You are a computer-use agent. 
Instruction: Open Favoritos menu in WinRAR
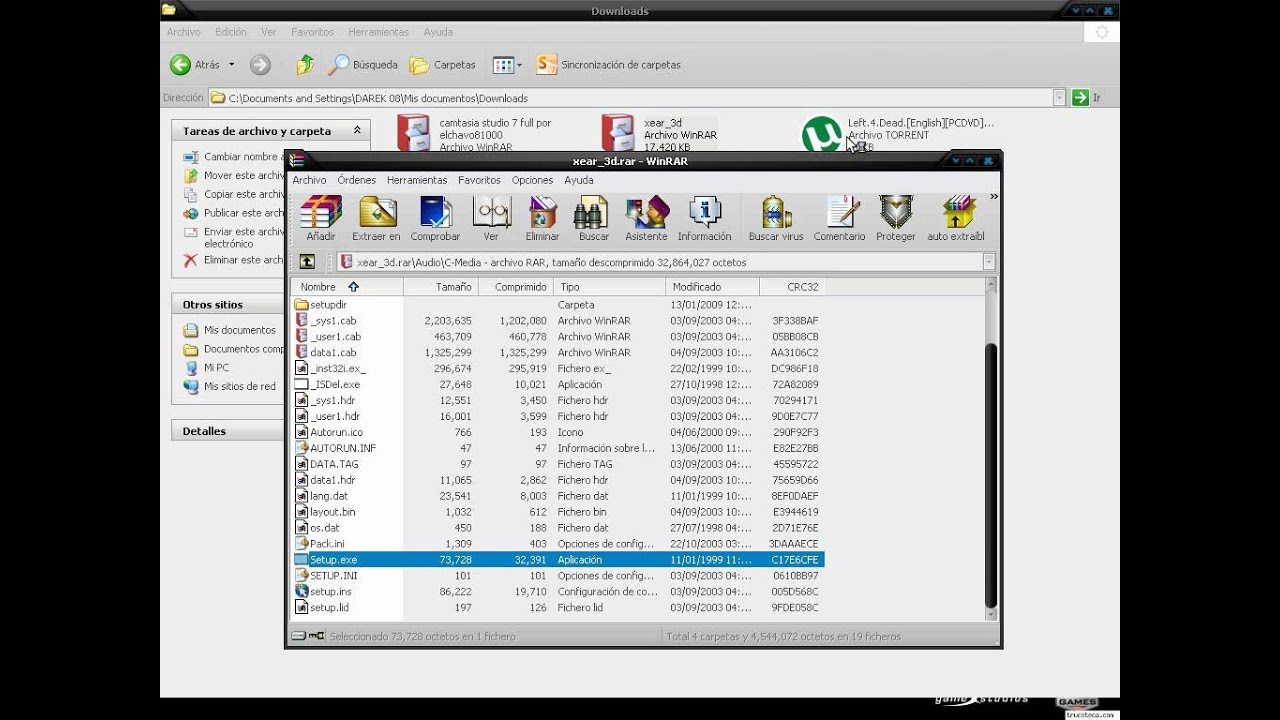[479, 180]
